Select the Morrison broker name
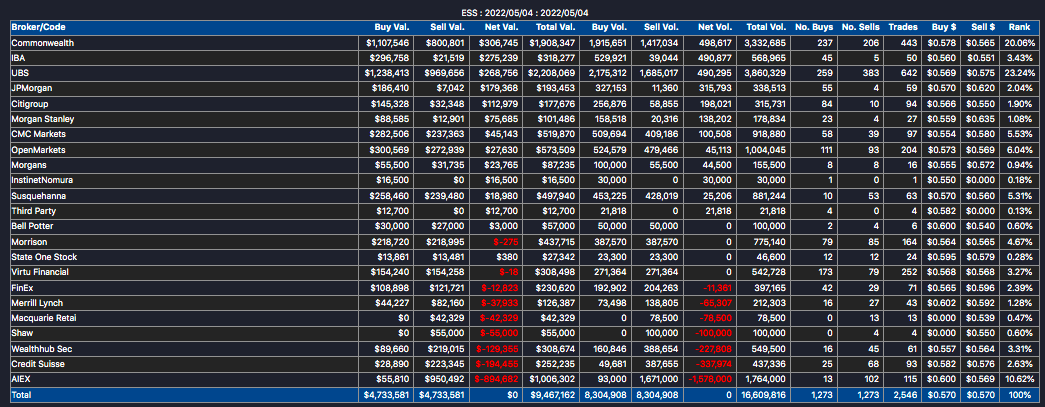 coord(29,242)
